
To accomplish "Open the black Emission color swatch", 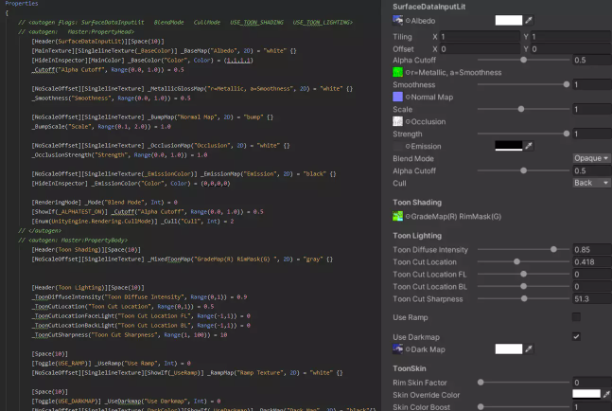I will [x=509, y=146].
